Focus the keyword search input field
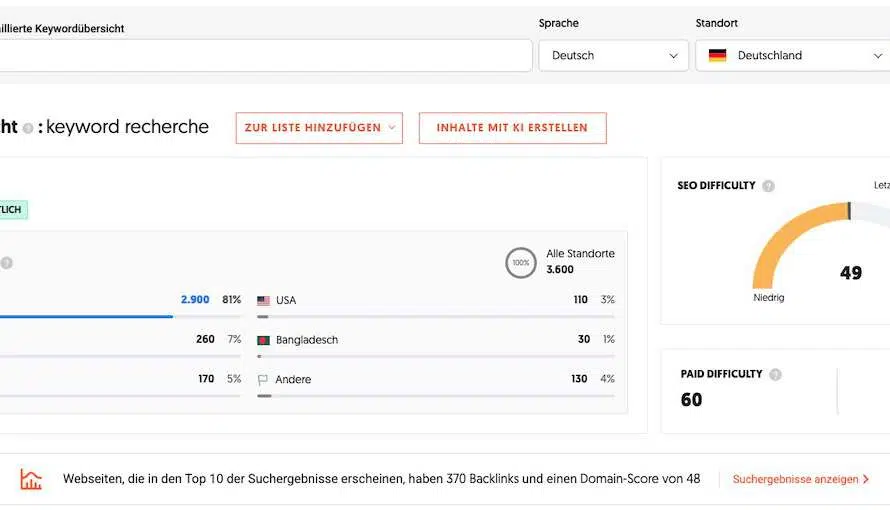The image size is (890, 510). tap(266, 56)
